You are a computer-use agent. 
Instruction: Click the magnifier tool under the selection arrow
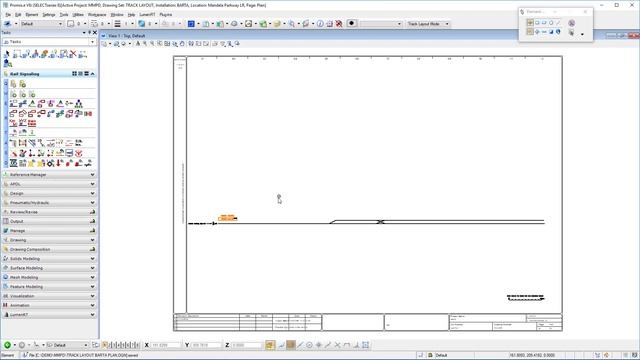click(7, 63)
